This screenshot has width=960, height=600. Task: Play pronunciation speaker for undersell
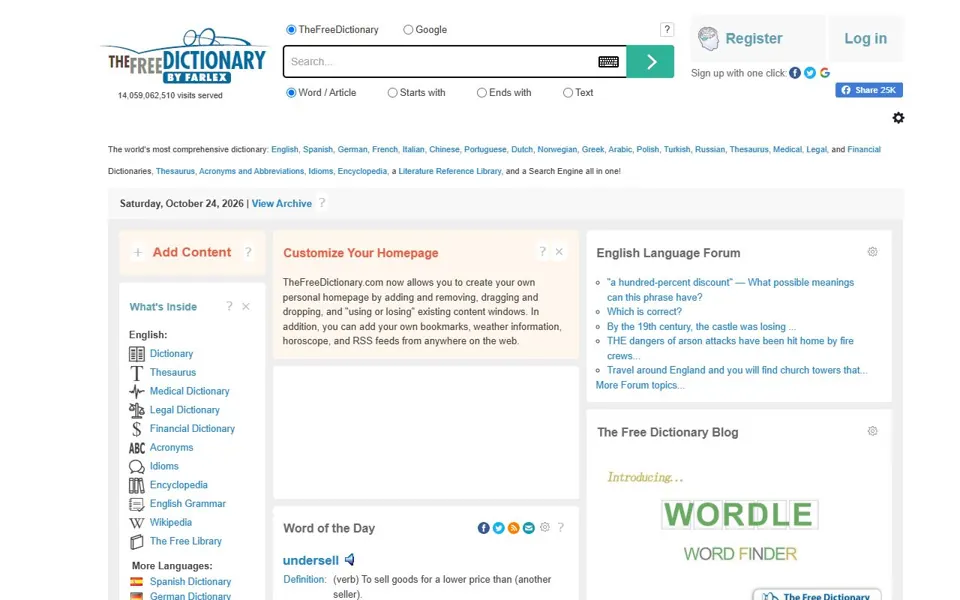350,560
